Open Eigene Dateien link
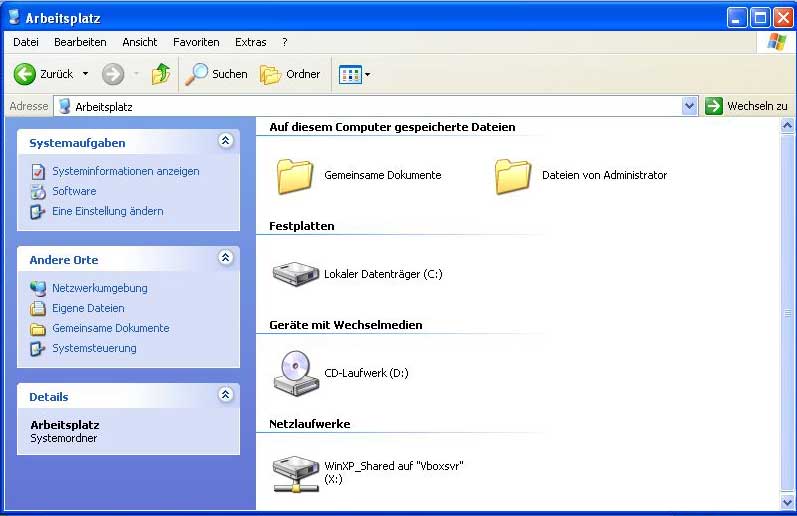The image size is (797, 516). (88, 308)
